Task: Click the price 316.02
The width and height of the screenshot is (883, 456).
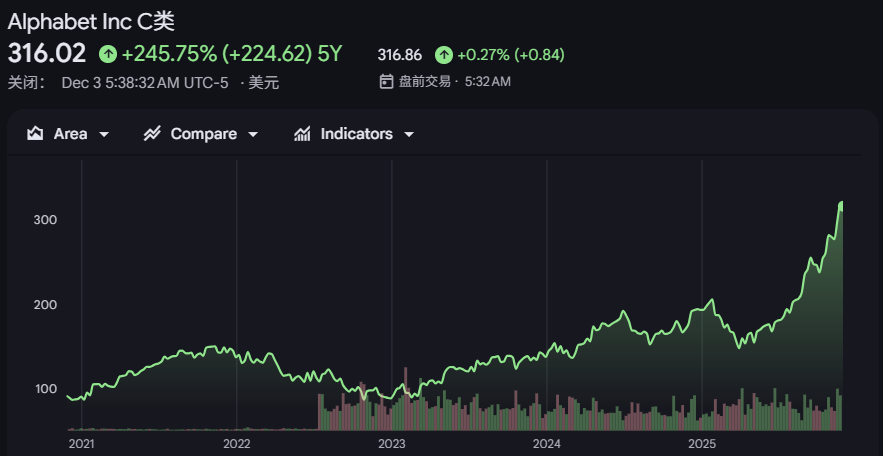Action: [x=47, y=54]
